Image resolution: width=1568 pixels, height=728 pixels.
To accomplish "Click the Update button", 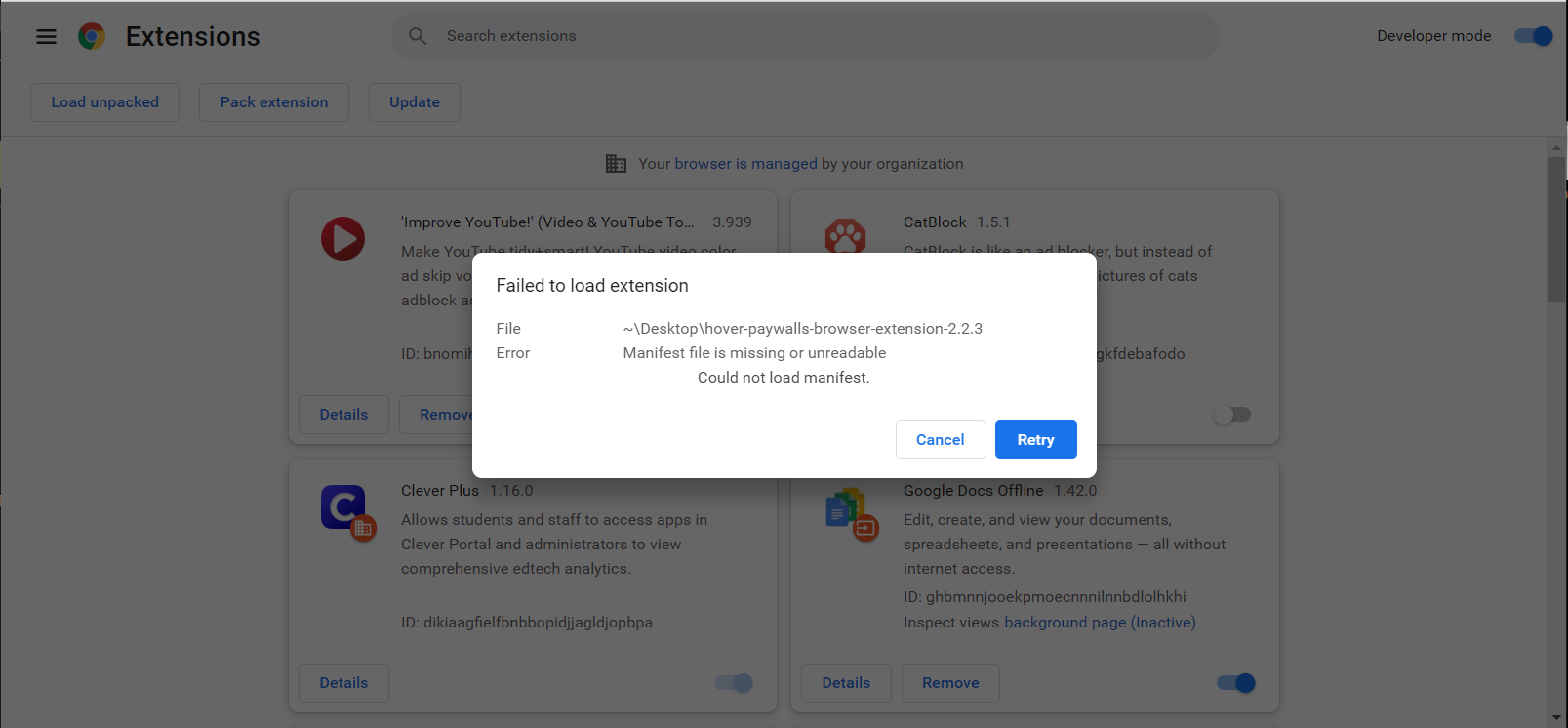I will (415, 102).
